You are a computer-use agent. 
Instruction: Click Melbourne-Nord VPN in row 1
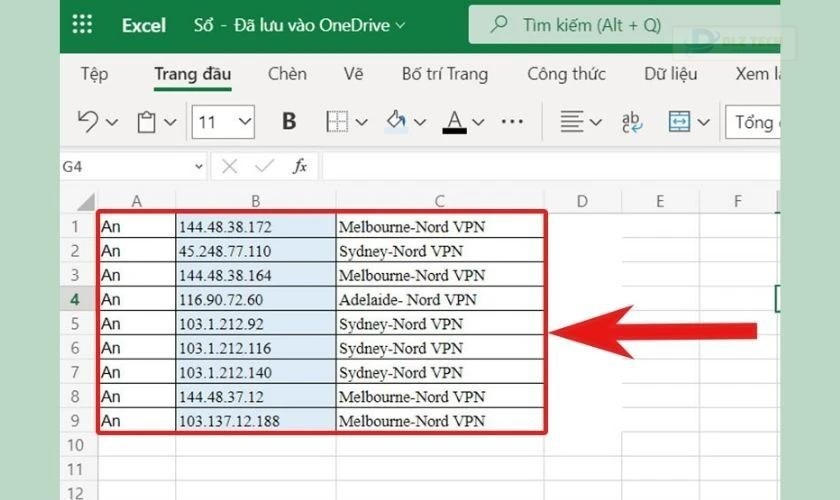440,226
